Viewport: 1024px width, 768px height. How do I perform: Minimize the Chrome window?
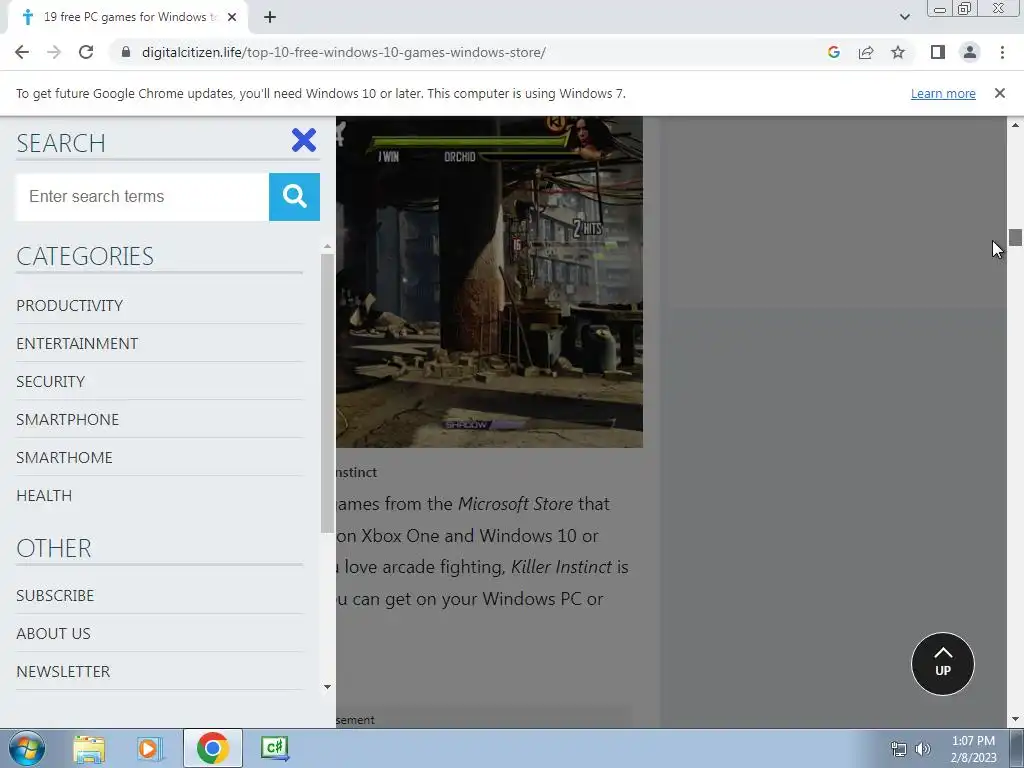coord(940,9)
